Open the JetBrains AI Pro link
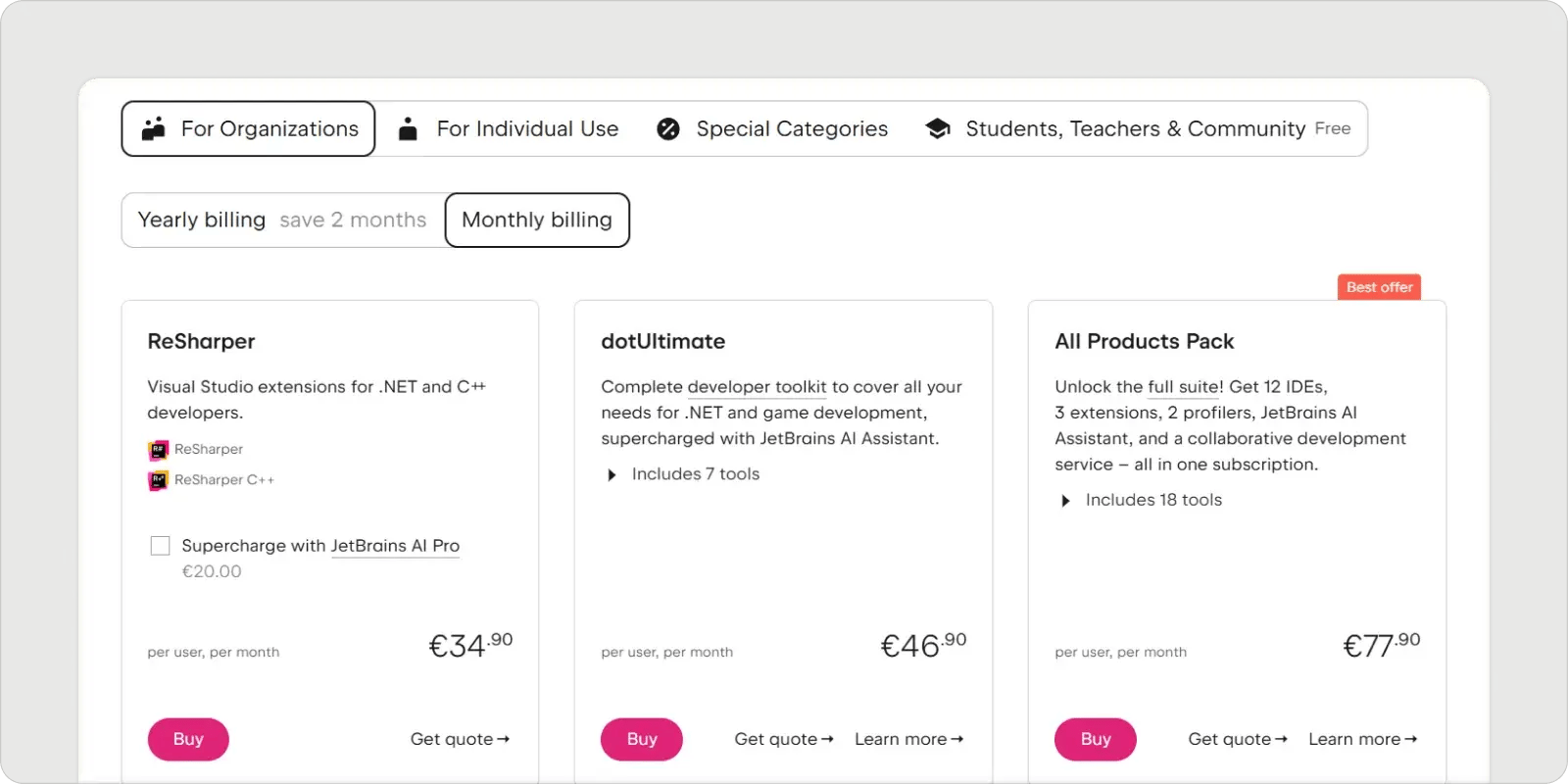The image size is (1568, 784). point(395,546)
